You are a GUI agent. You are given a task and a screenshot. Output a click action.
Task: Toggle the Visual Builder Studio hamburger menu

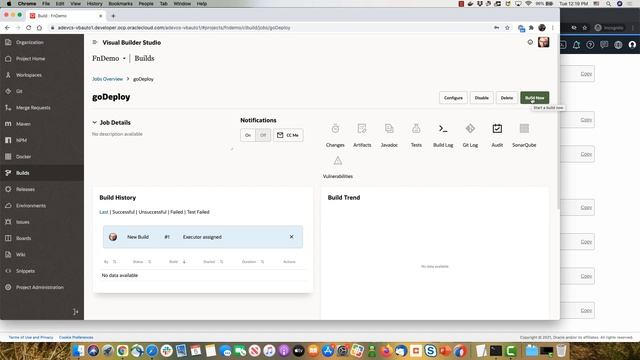(x=95, y=42)
